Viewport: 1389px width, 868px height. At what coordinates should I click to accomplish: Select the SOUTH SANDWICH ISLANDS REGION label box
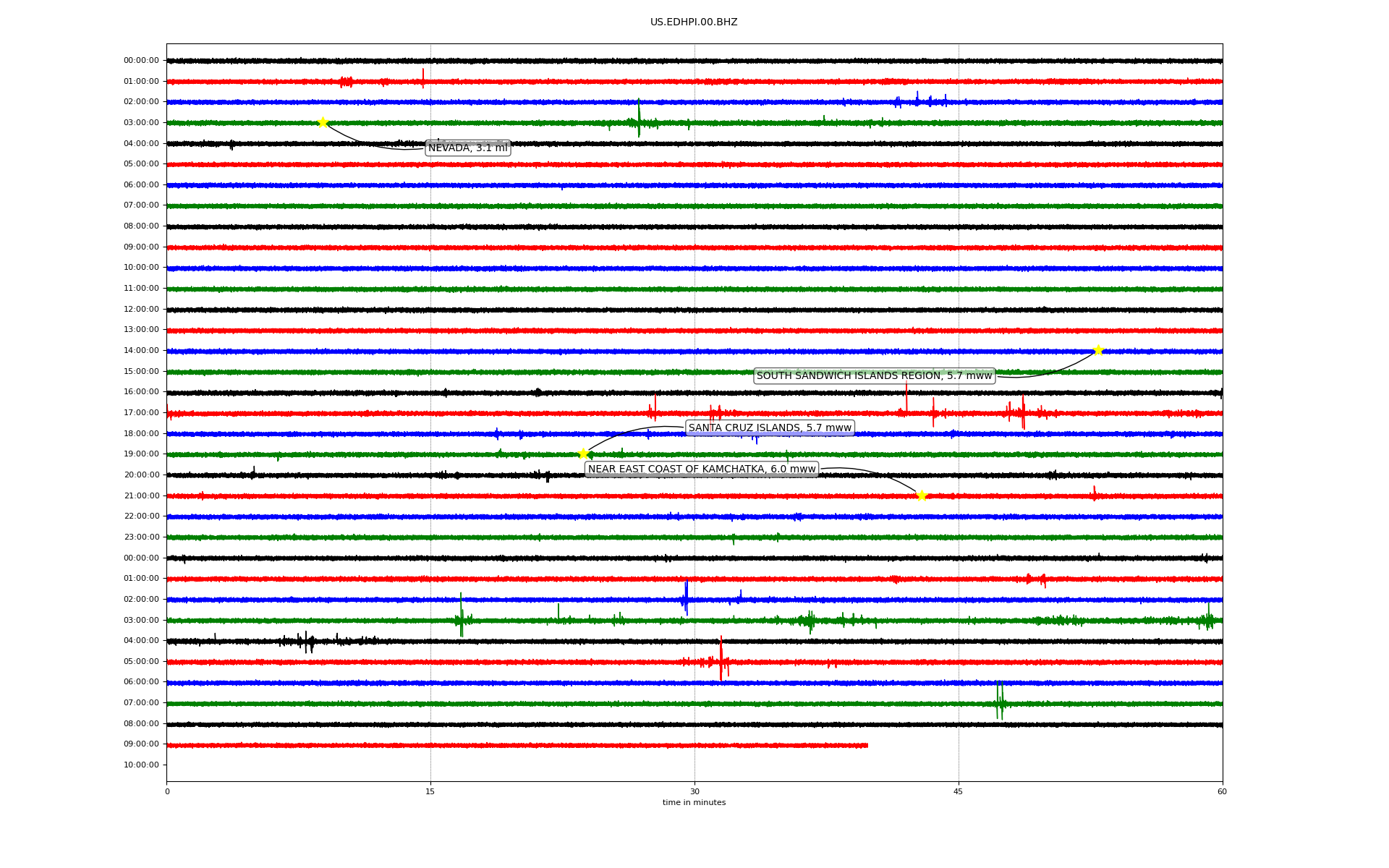coord(874,375)
